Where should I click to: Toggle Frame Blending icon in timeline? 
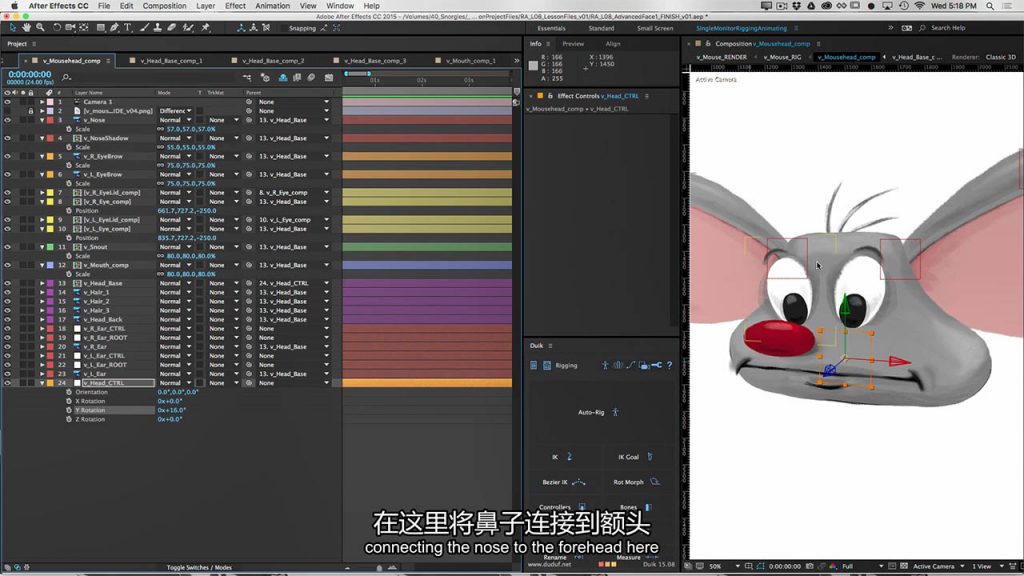coord(296,78)
